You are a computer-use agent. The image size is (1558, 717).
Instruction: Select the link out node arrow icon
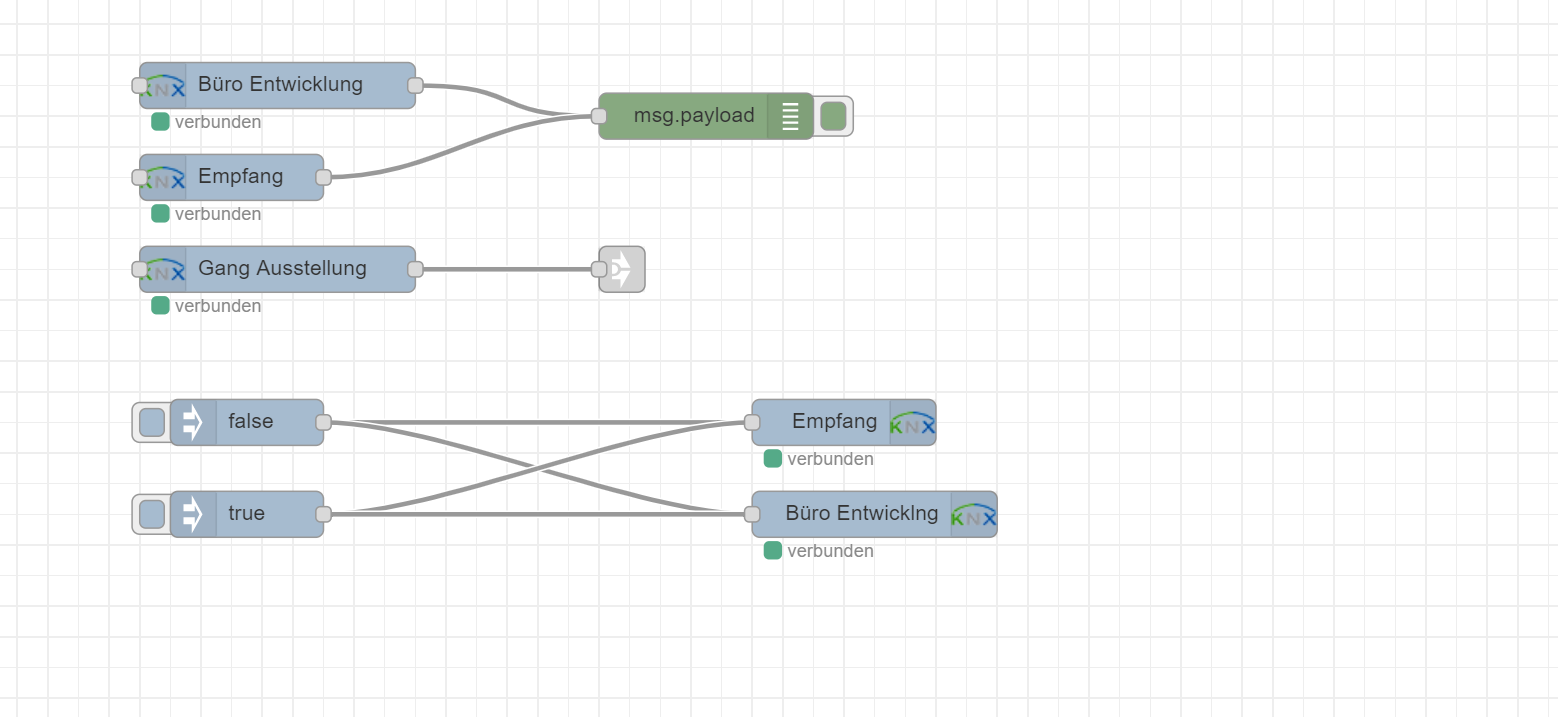pos(622,270)
